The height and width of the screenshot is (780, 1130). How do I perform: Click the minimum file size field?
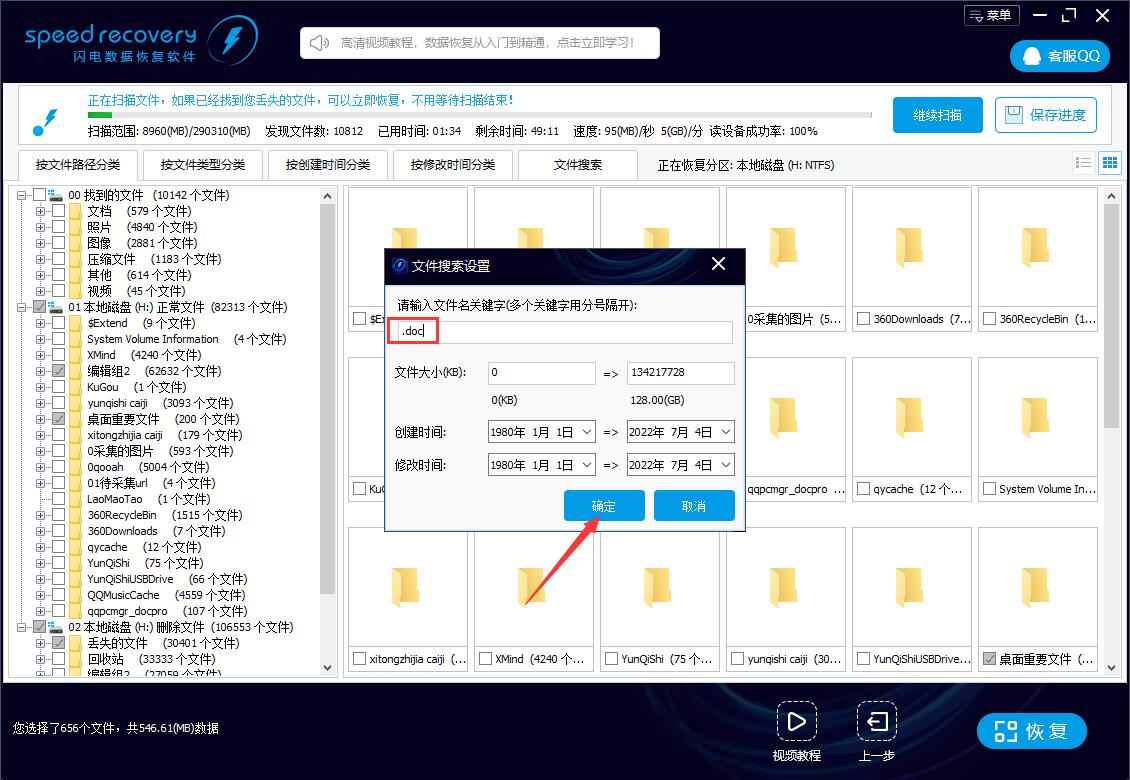[x=542, y=373]
